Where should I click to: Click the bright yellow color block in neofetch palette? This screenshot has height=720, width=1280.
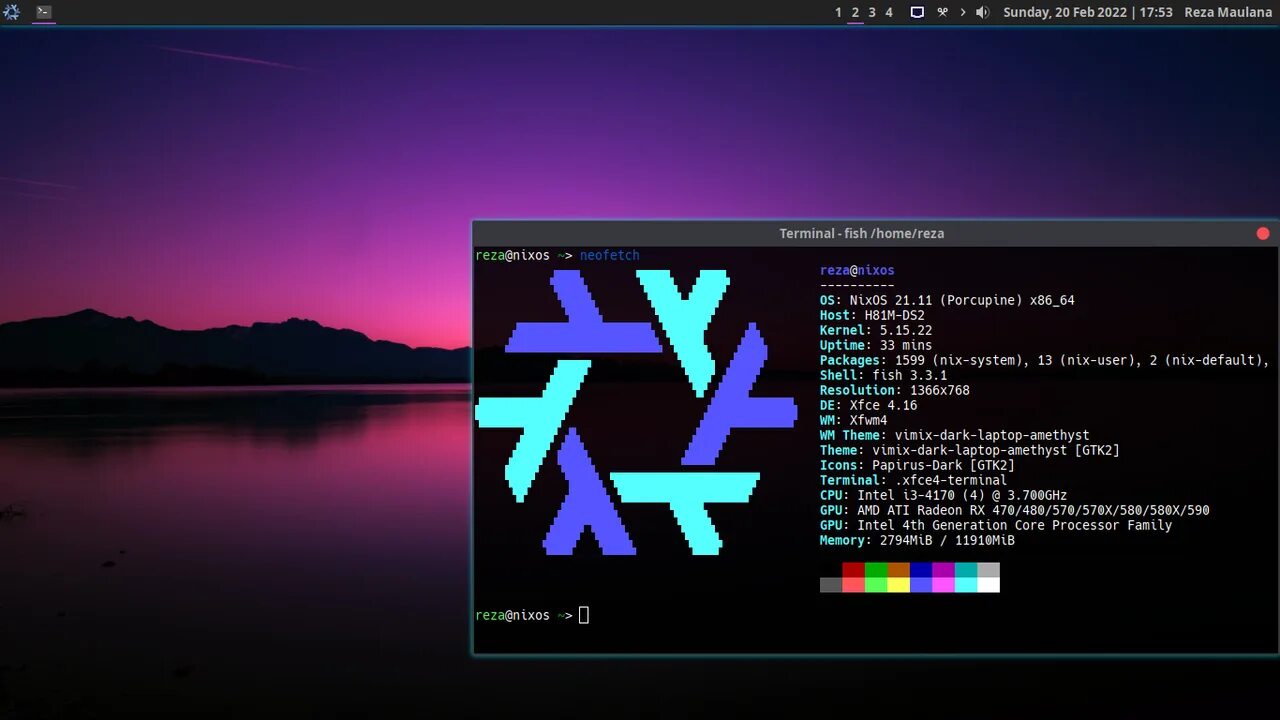coord(898,585)
